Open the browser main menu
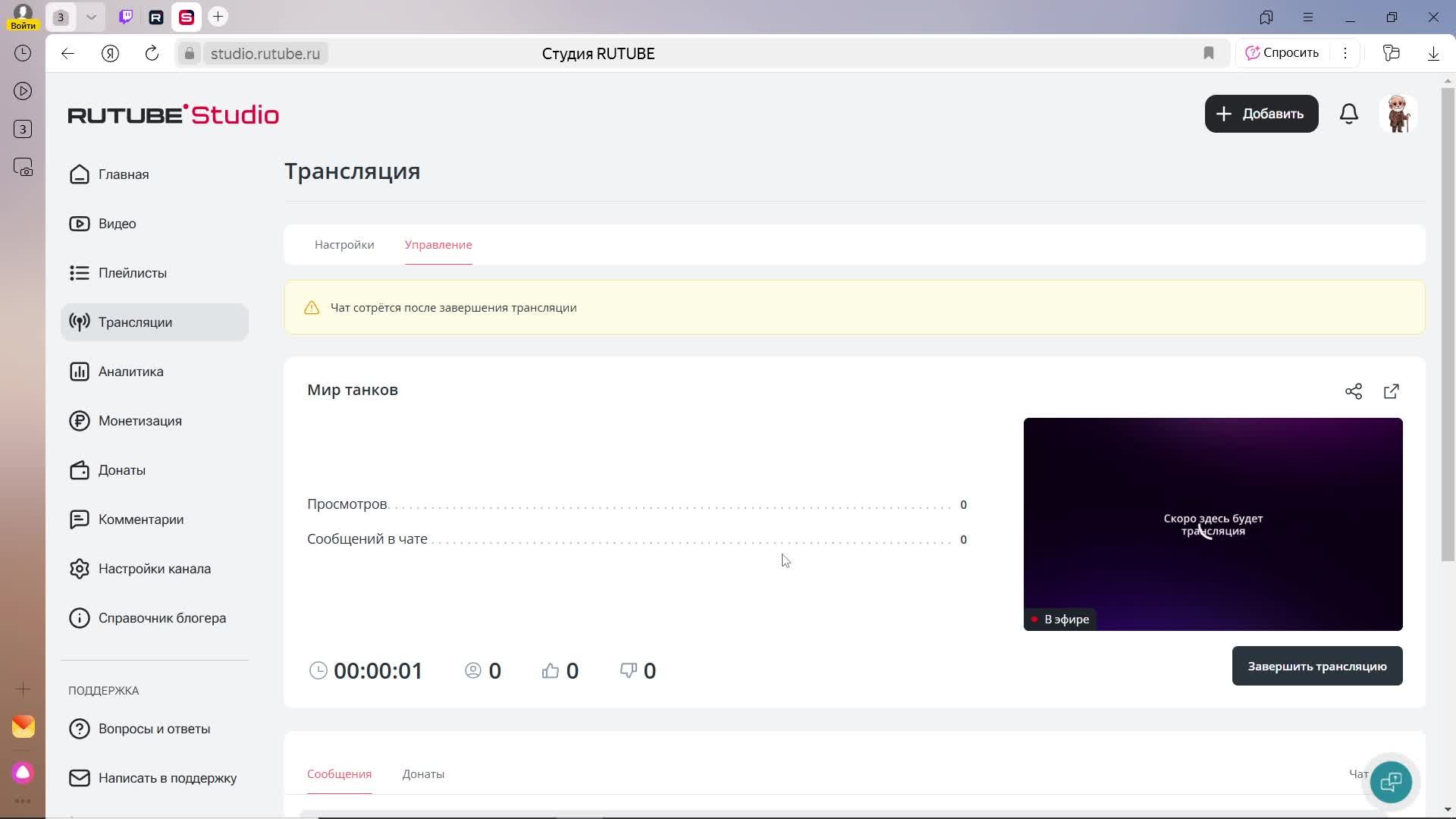Image resolution: width=1456 pixels, height=819 pixels. click(x=1308, y=17)
